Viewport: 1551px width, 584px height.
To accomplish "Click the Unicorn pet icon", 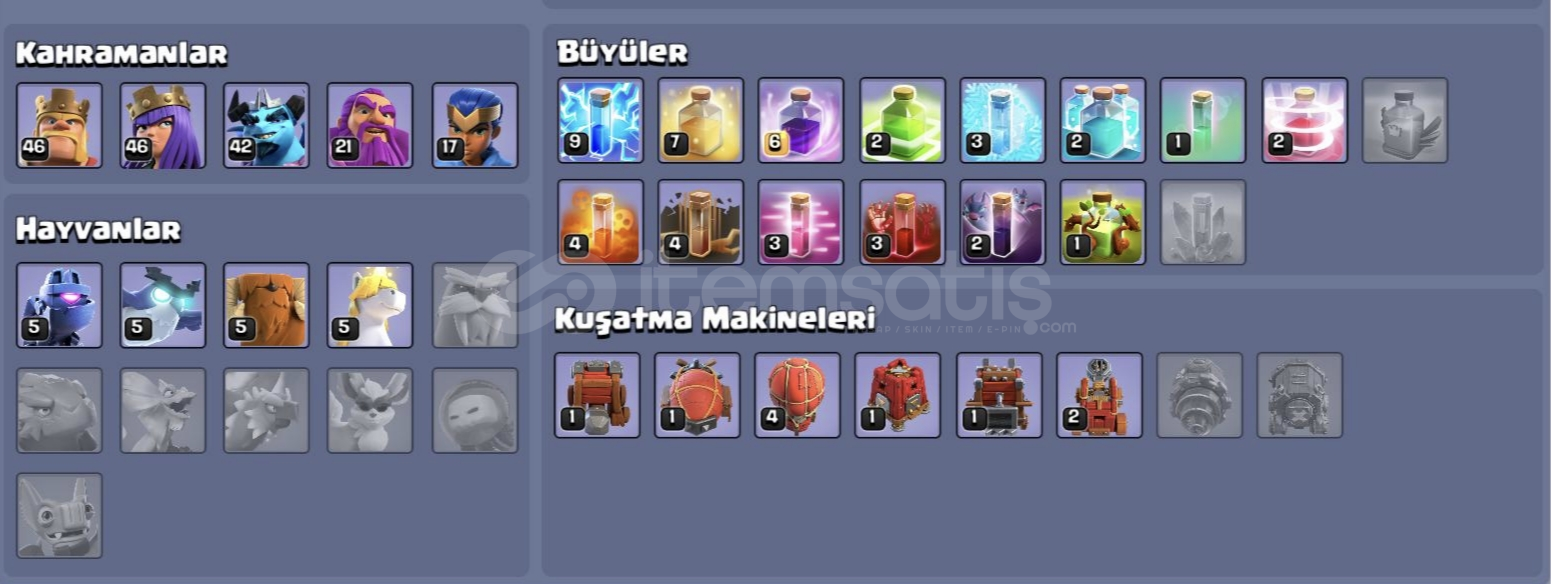I will click(x=370, y=305).
